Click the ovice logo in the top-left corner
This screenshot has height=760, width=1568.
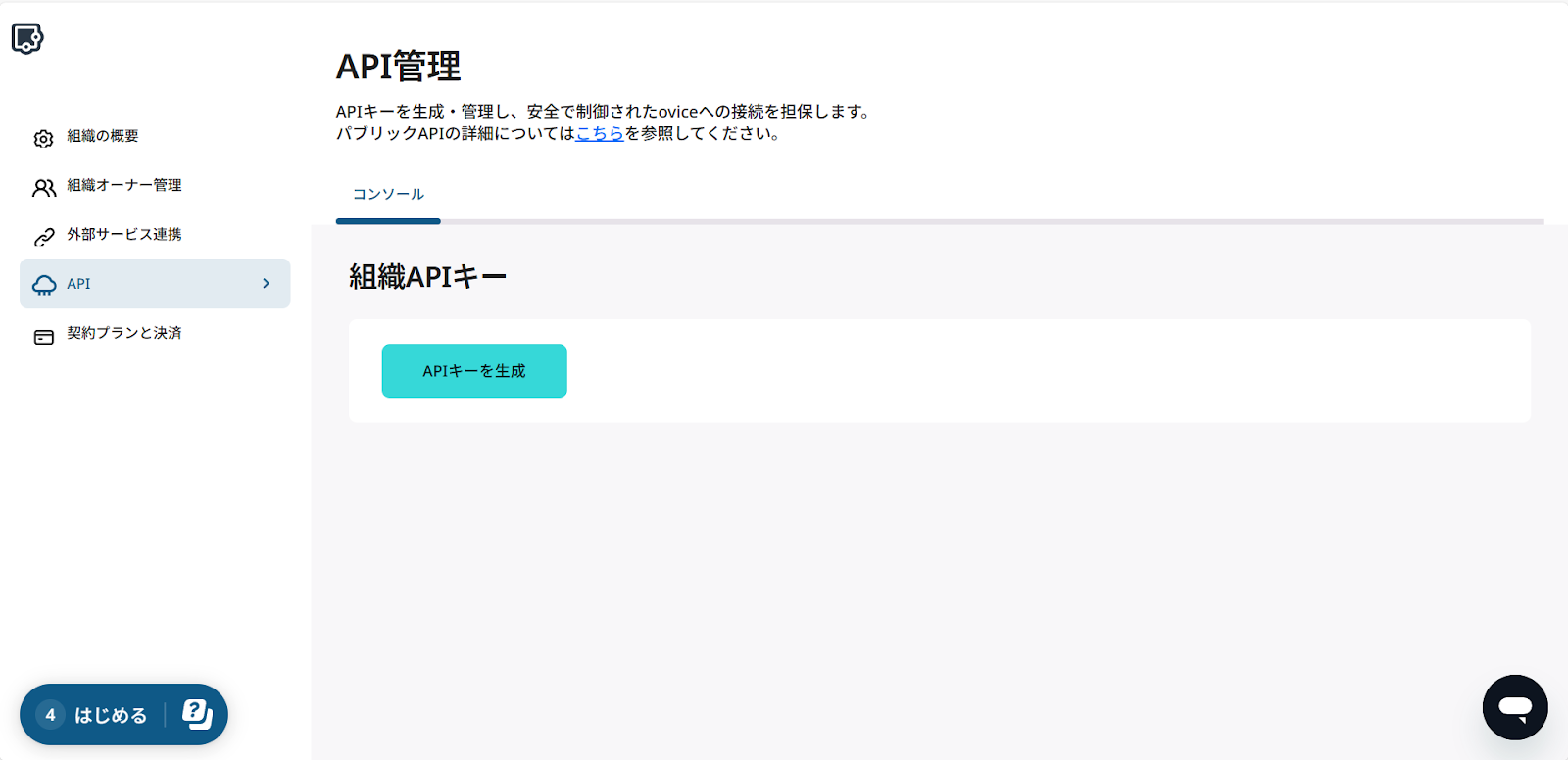click(27, 38)
